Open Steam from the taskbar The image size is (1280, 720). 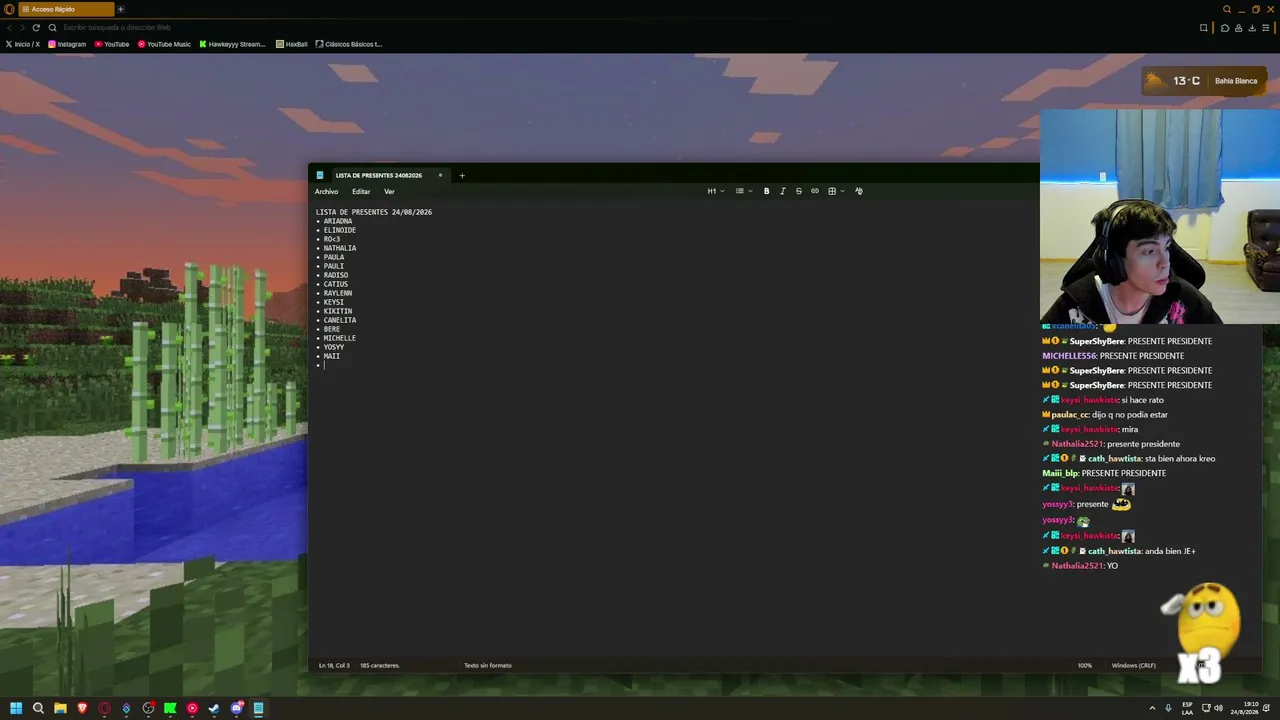tap(214, 708)
